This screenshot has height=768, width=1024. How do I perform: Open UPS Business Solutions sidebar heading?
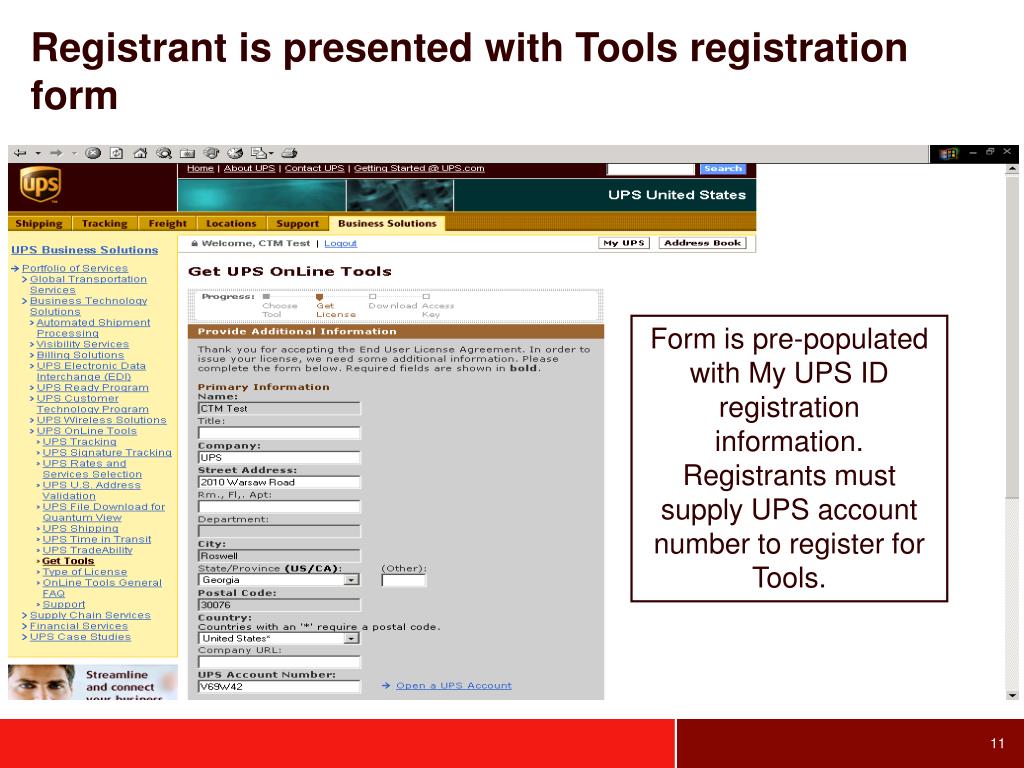(84, 250)
